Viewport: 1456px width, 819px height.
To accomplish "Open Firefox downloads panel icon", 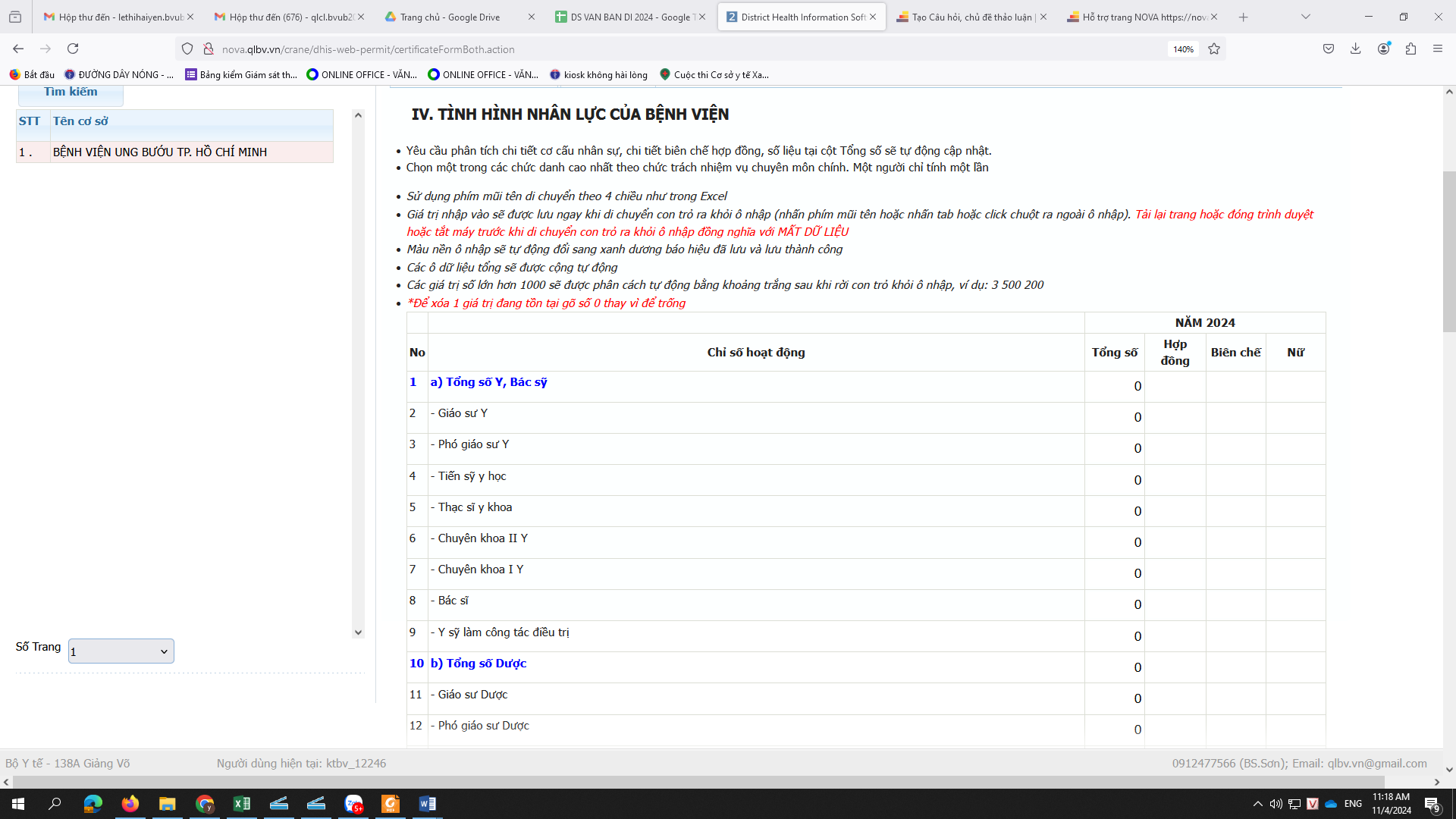I will pos(1355,49).
